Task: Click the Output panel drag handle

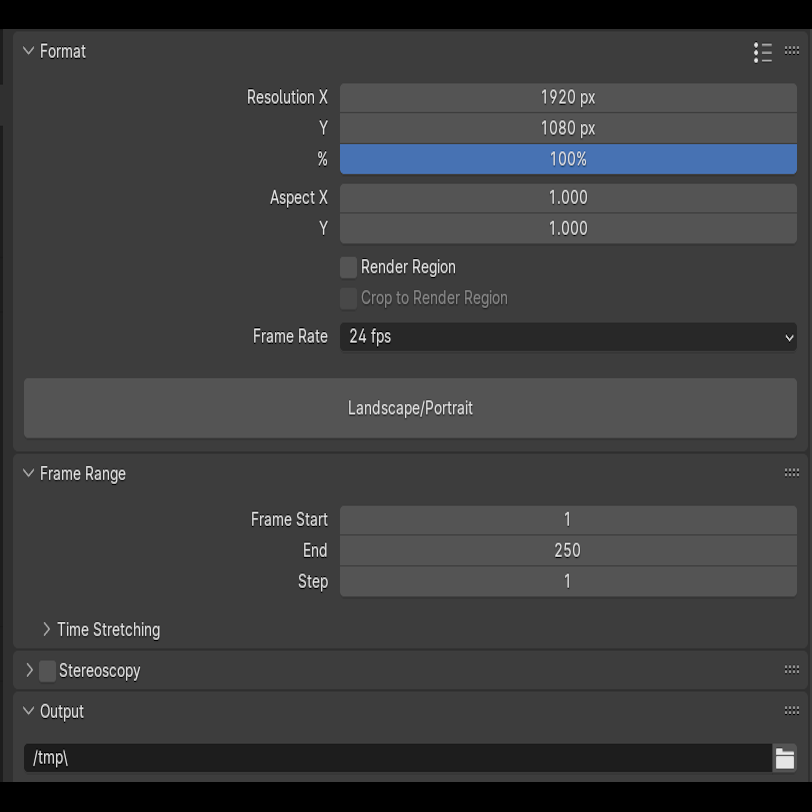Action: [x=792, y=711]
